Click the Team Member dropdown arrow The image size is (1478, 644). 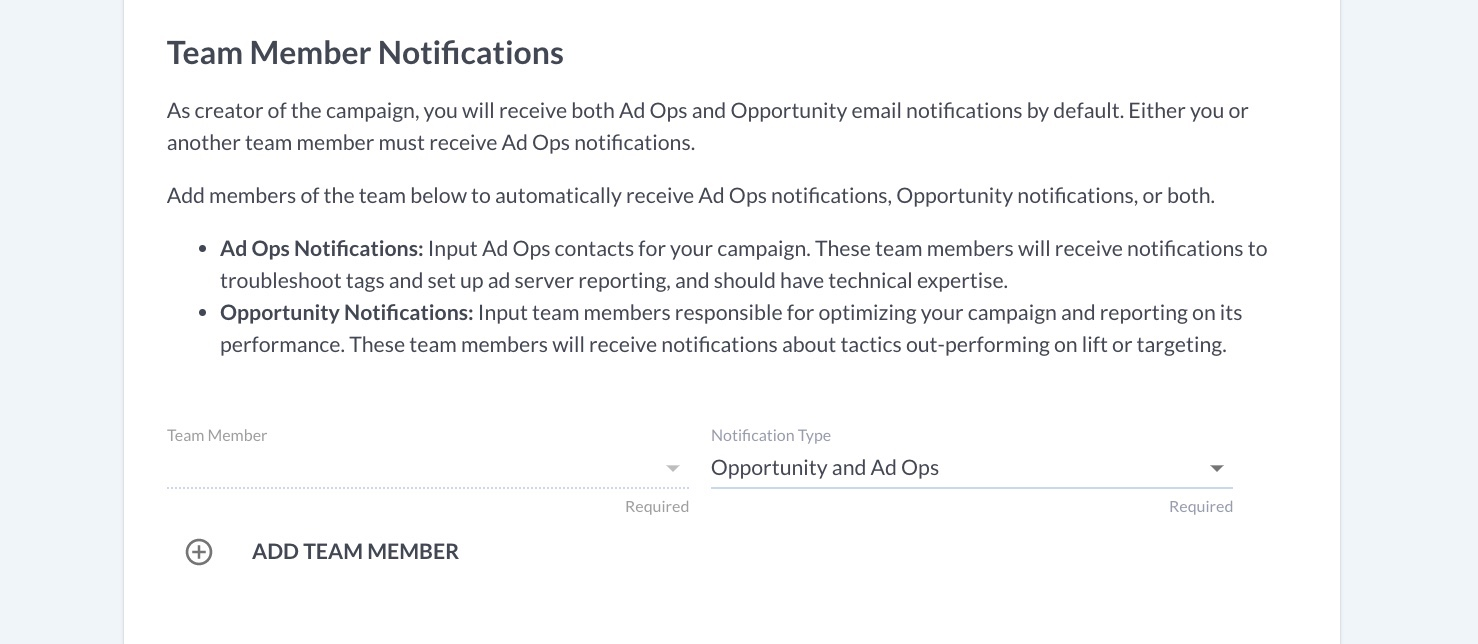(673, 468)
